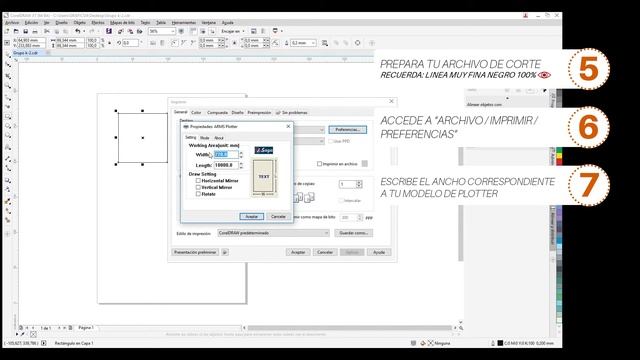Tick the Usar PPD checkbox

point(331,141)
